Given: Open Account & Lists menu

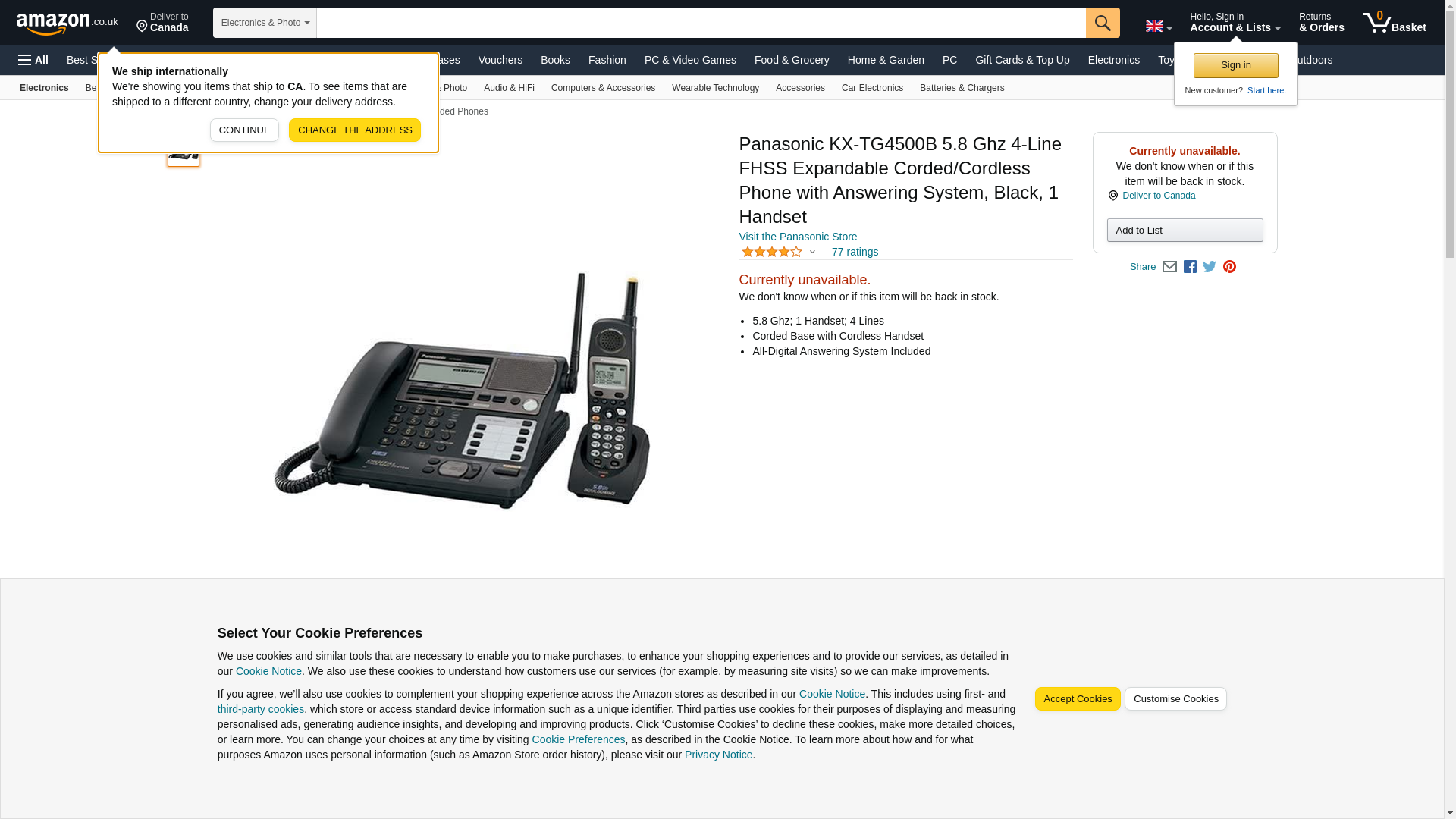Looking at the screenshot, I should point(1235,23).
